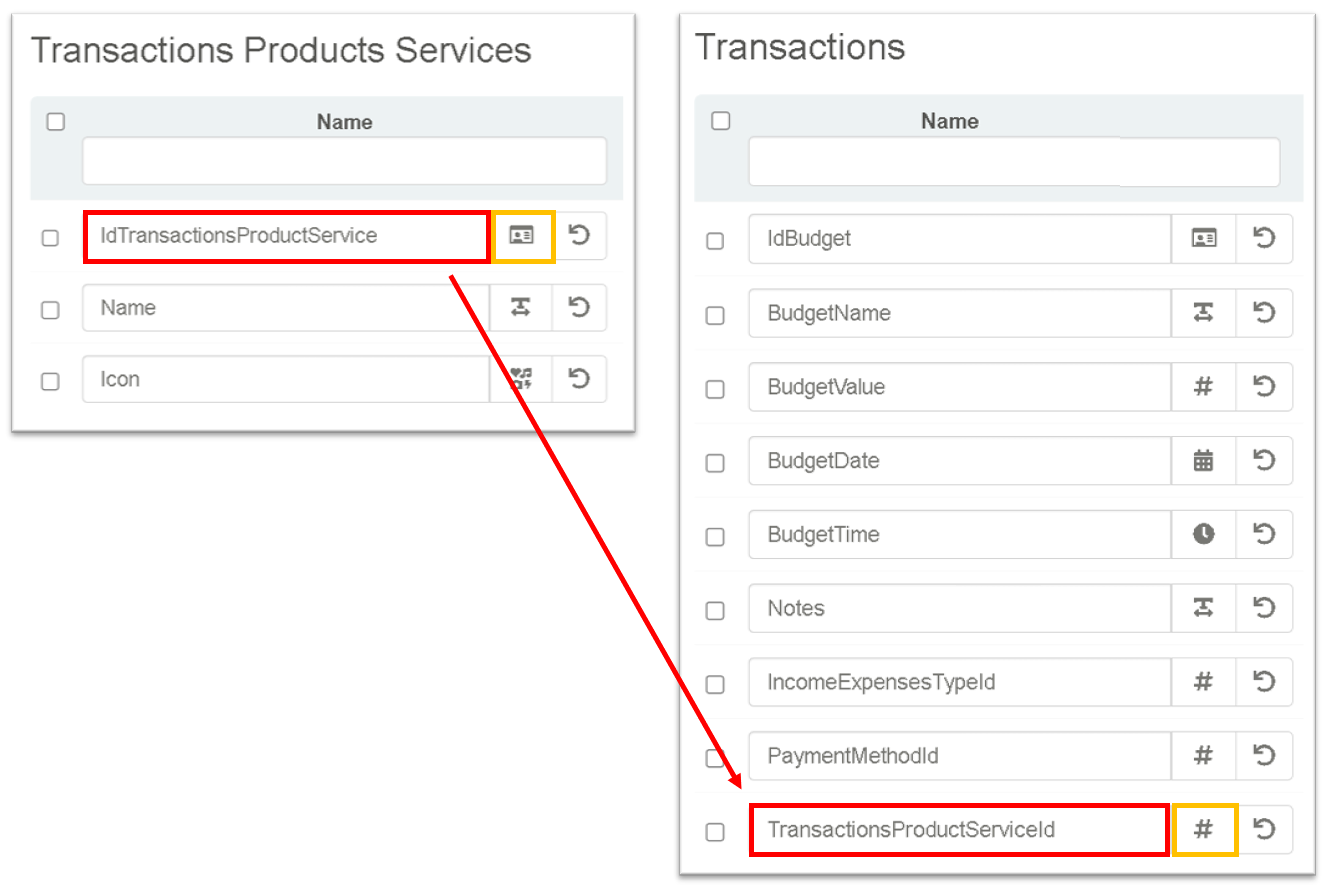Click clock icon beside BudgetTime
The height and width of the screenshot is (887, 1329).
(1204, 535)
